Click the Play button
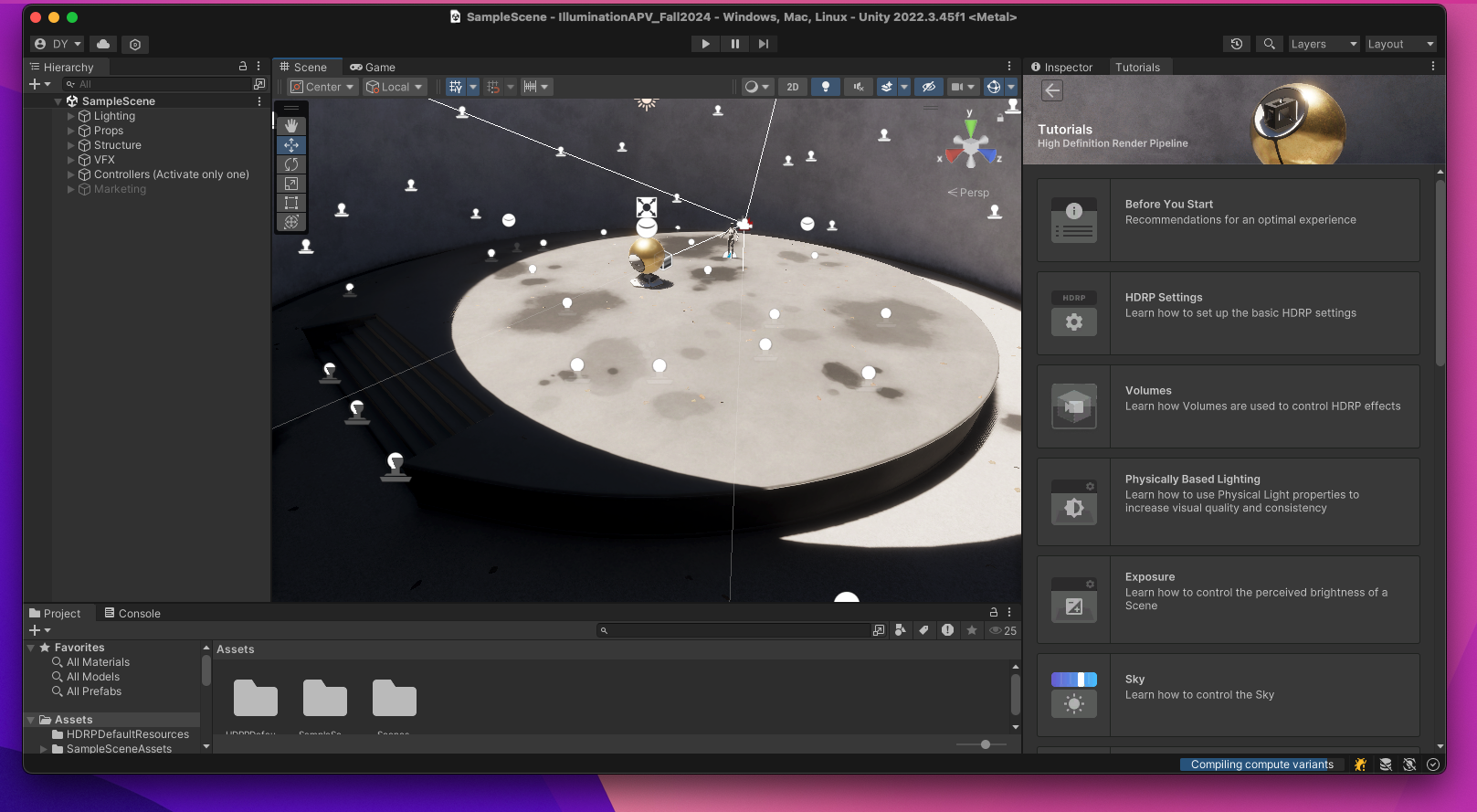The width and height of the screenshot is (1477, 812). pyautogui.click(x=705, y=44)
